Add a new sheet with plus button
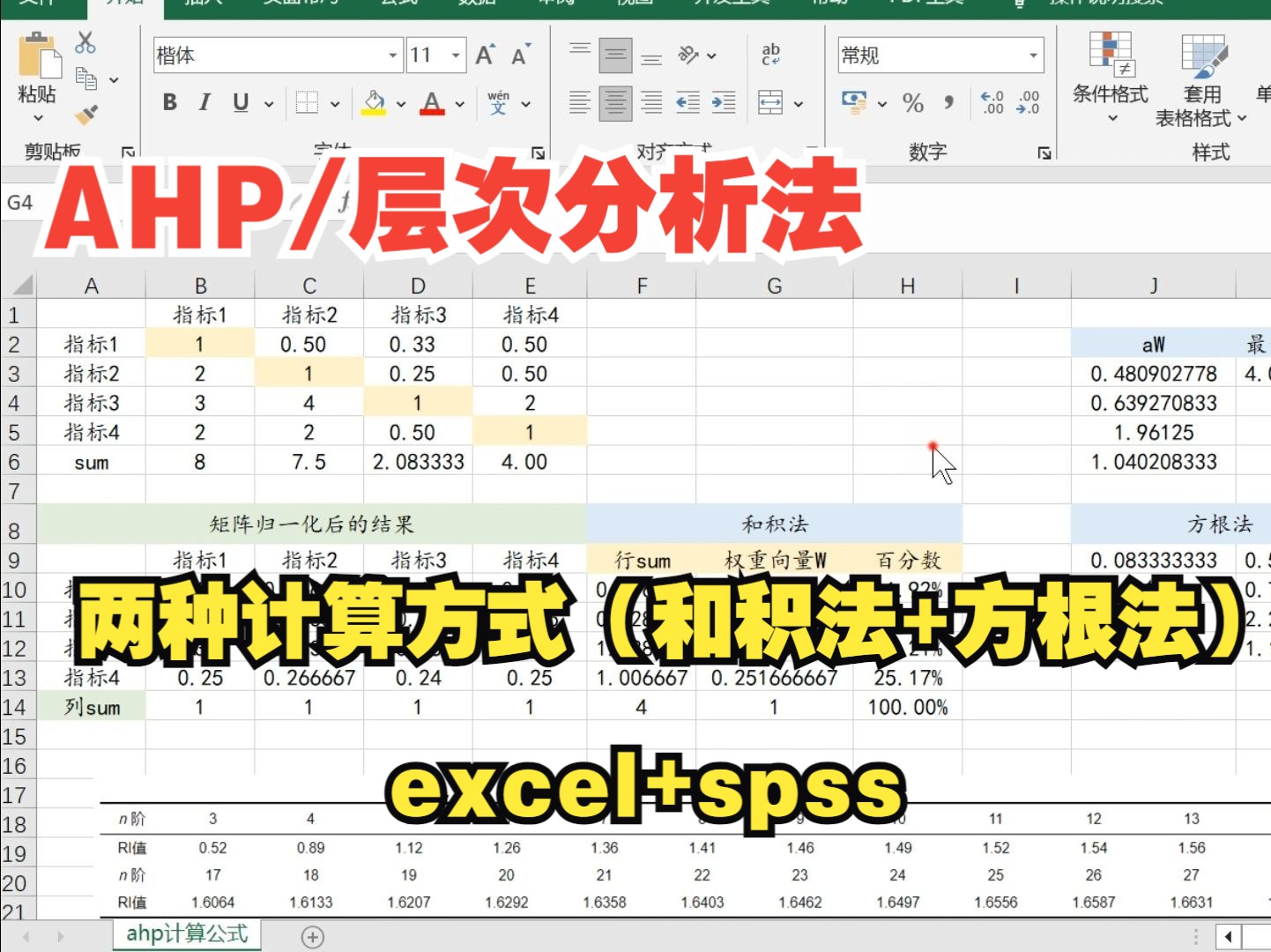Screen dimensions: 1271x952 (313, 937)
